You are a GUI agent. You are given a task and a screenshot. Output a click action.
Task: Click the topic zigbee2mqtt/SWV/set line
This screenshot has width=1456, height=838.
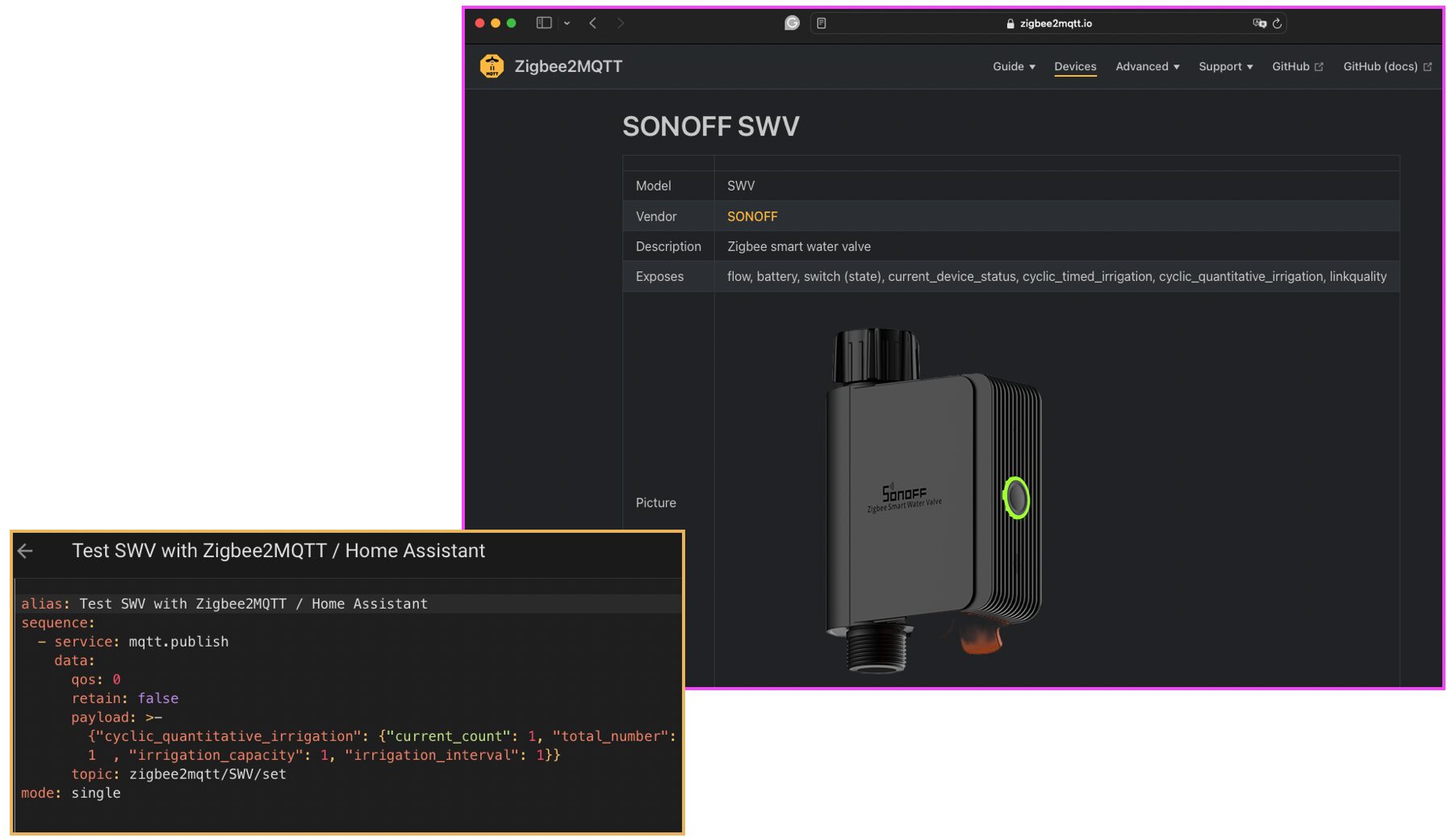point(178,774)
